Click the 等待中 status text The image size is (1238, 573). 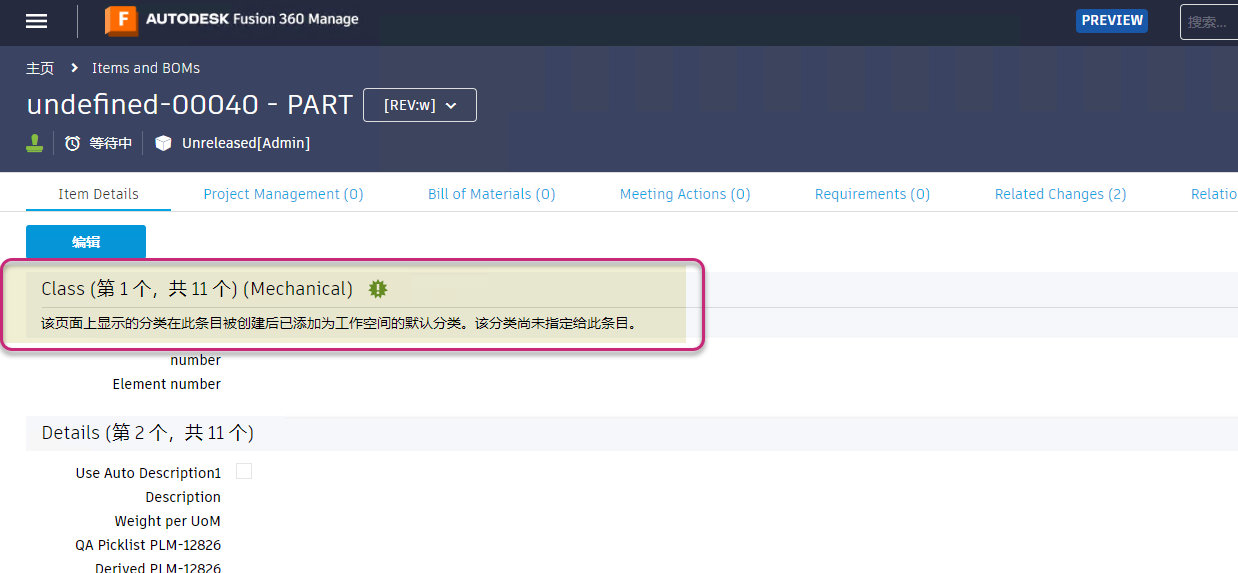pos(111,143)
